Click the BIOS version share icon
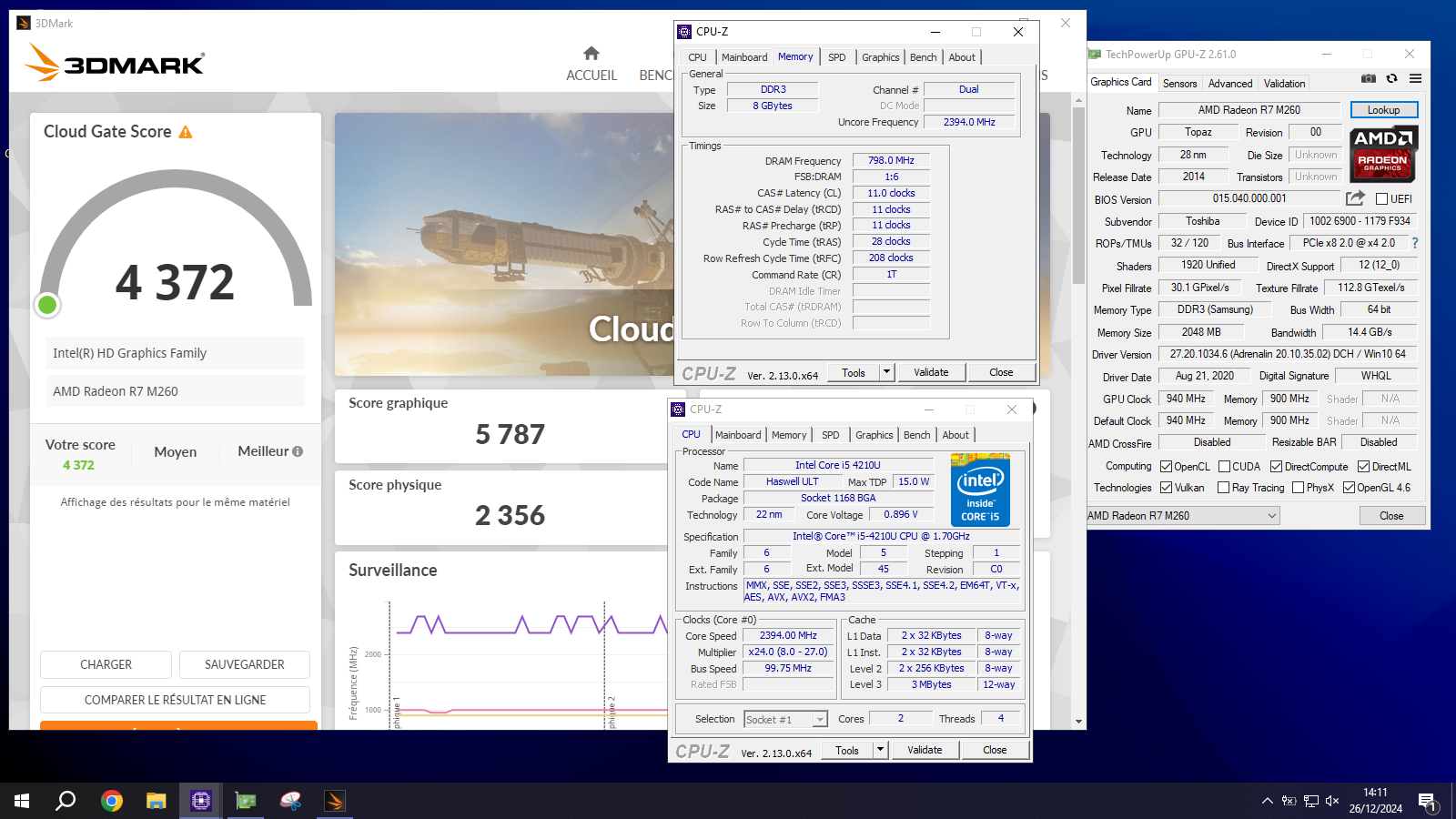This screenshot has width=1456, height=819. coord(1356,198)
